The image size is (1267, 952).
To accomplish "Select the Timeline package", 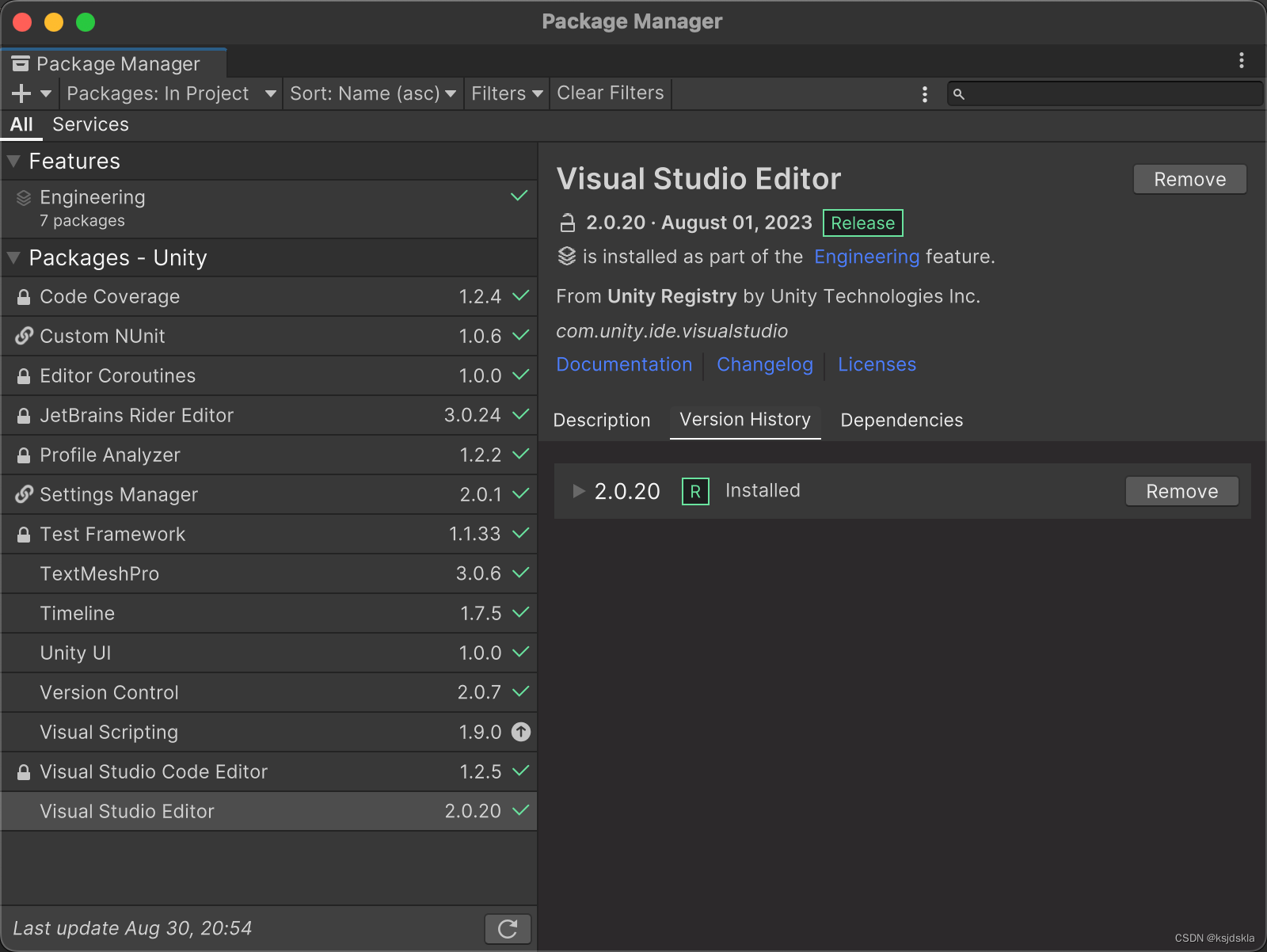I will (x=269, y=613).
